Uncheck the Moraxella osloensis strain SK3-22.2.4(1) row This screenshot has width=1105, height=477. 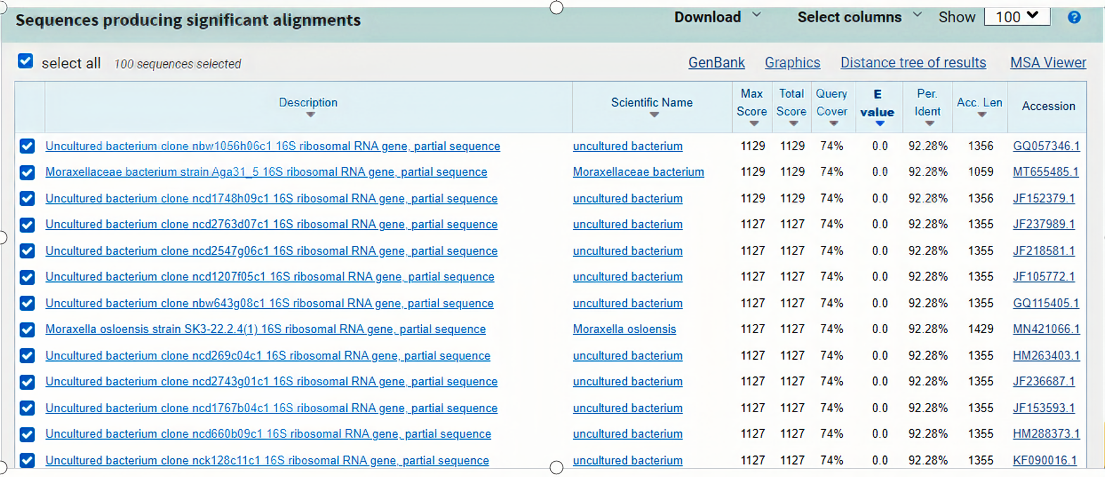point(28,329)
